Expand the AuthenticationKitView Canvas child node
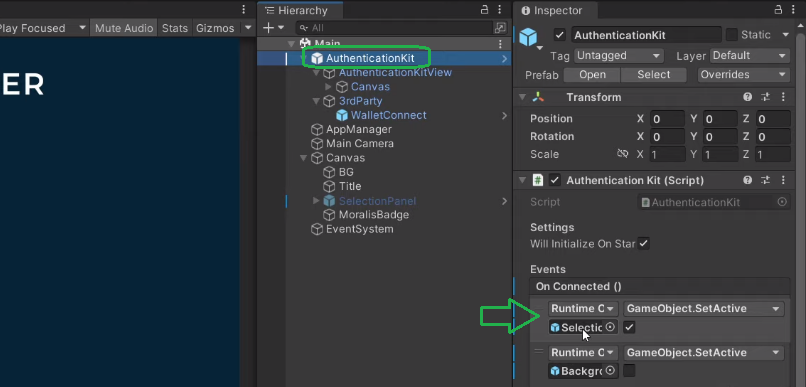 (x=328, y=87)
